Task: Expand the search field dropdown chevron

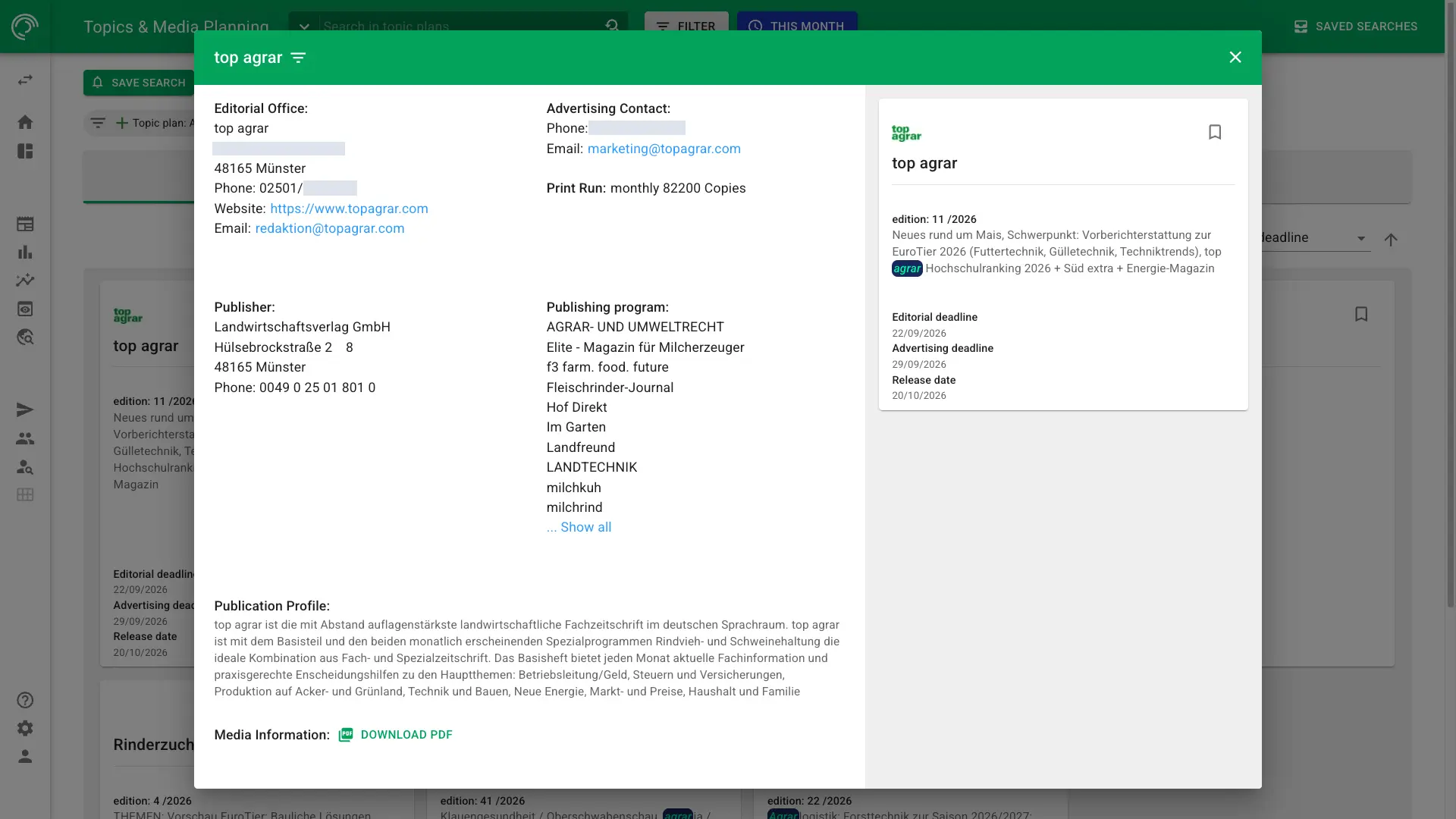Action: [304, 26]
